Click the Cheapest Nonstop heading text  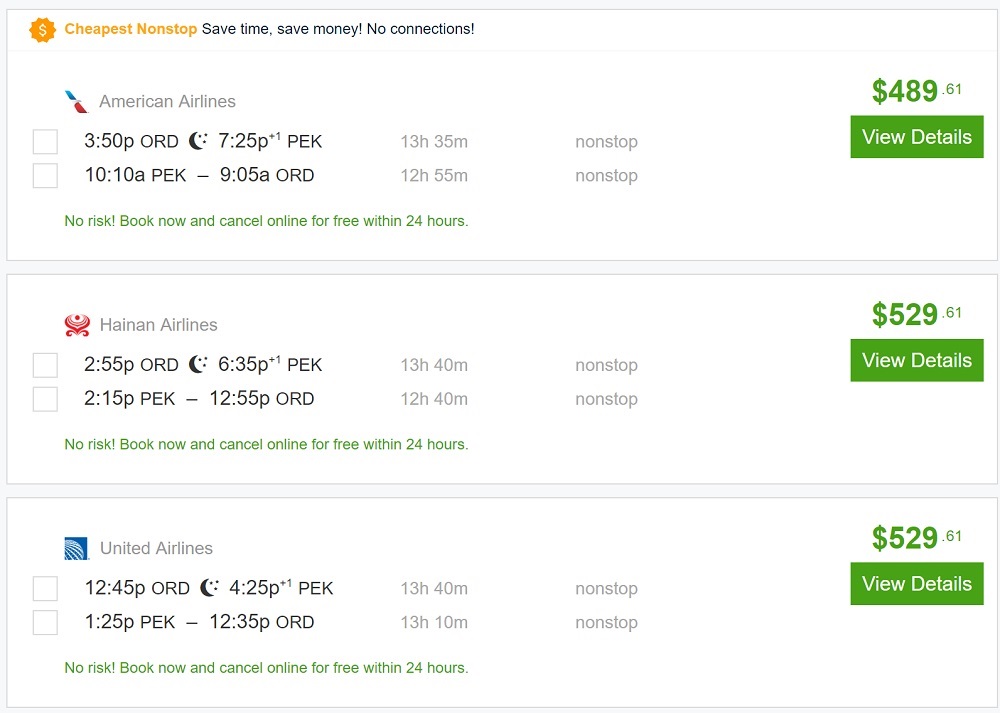[131, 29]
